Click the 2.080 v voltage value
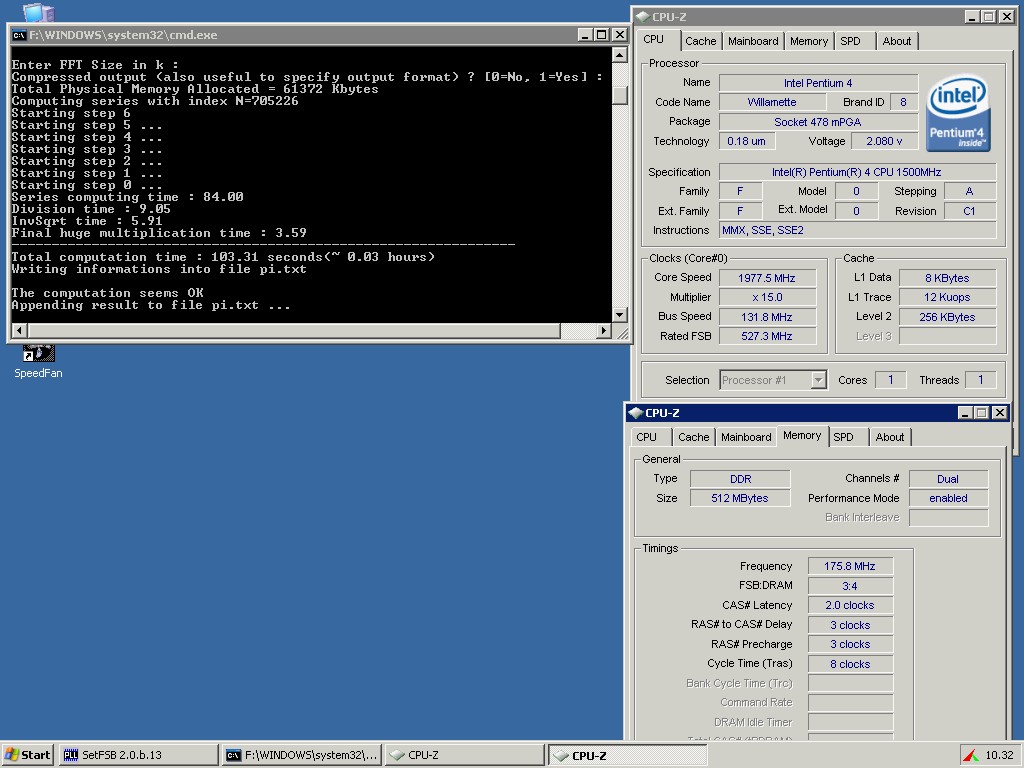 (884, 141)
